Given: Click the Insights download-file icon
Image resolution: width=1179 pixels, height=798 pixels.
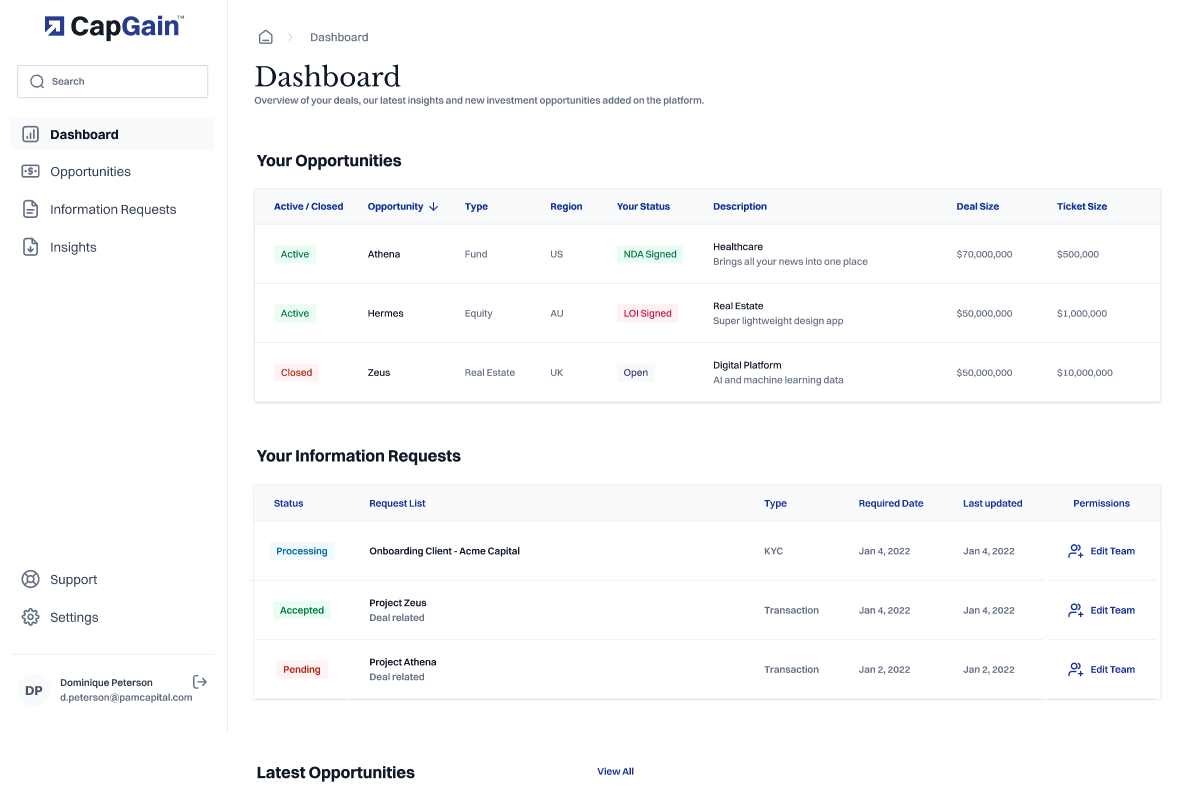Looking at the screenshot, I should 31,247.
